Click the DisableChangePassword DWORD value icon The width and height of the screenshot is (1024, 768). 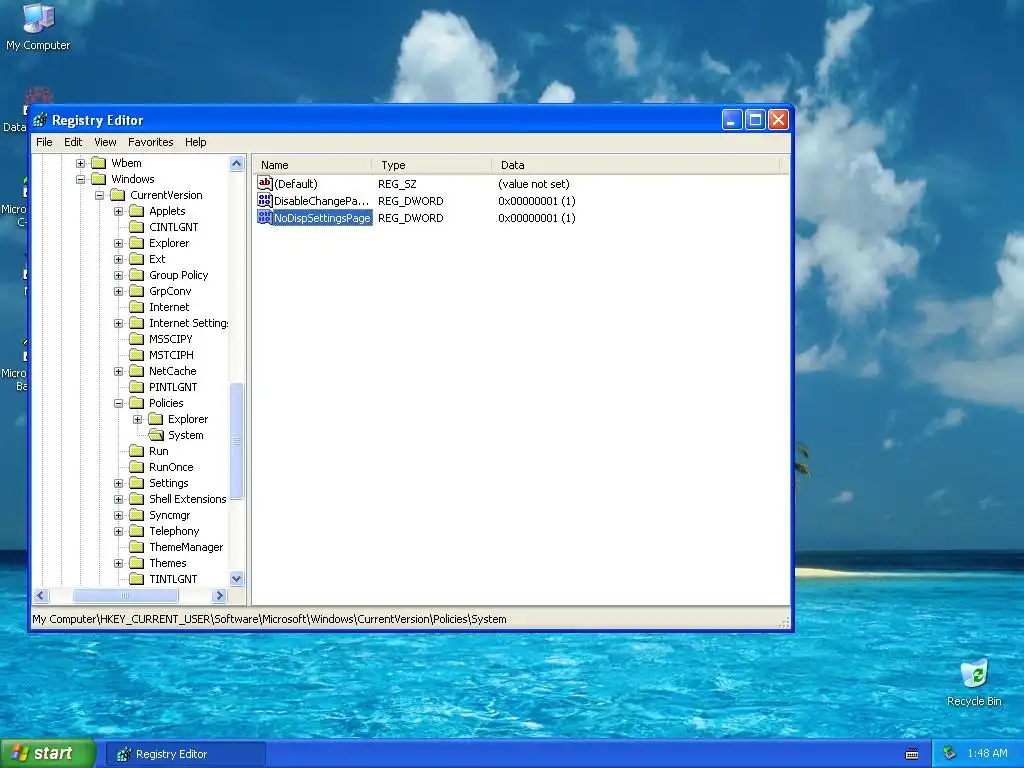264,200
